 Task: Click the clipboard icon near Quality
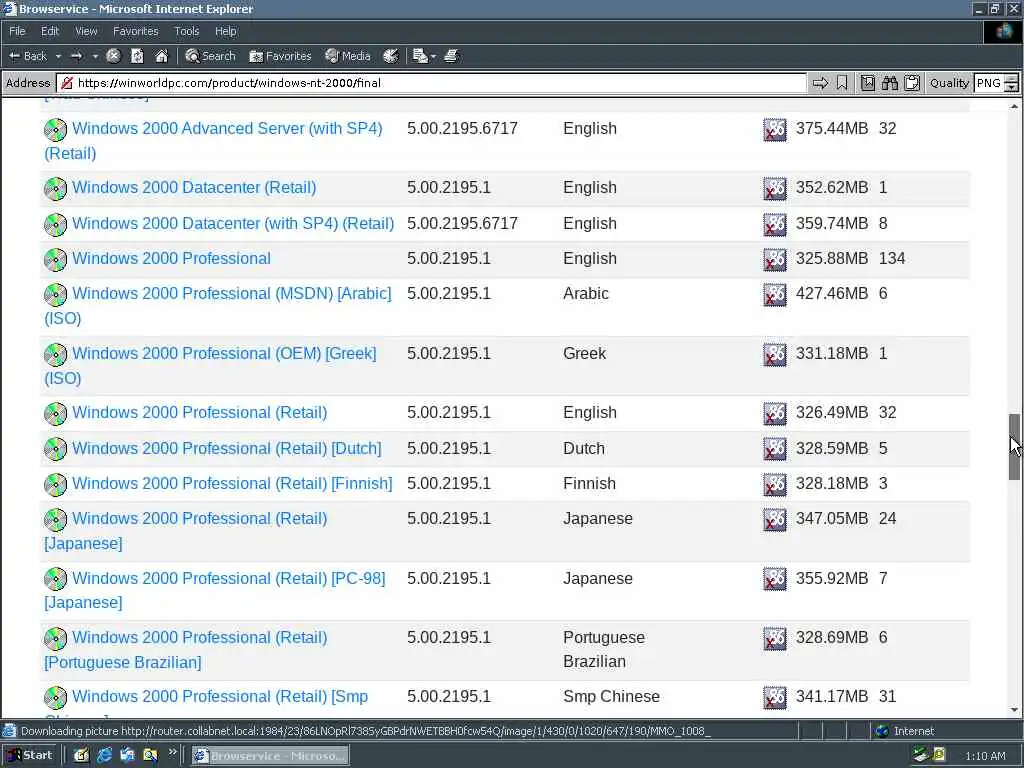tap(912, 83)
